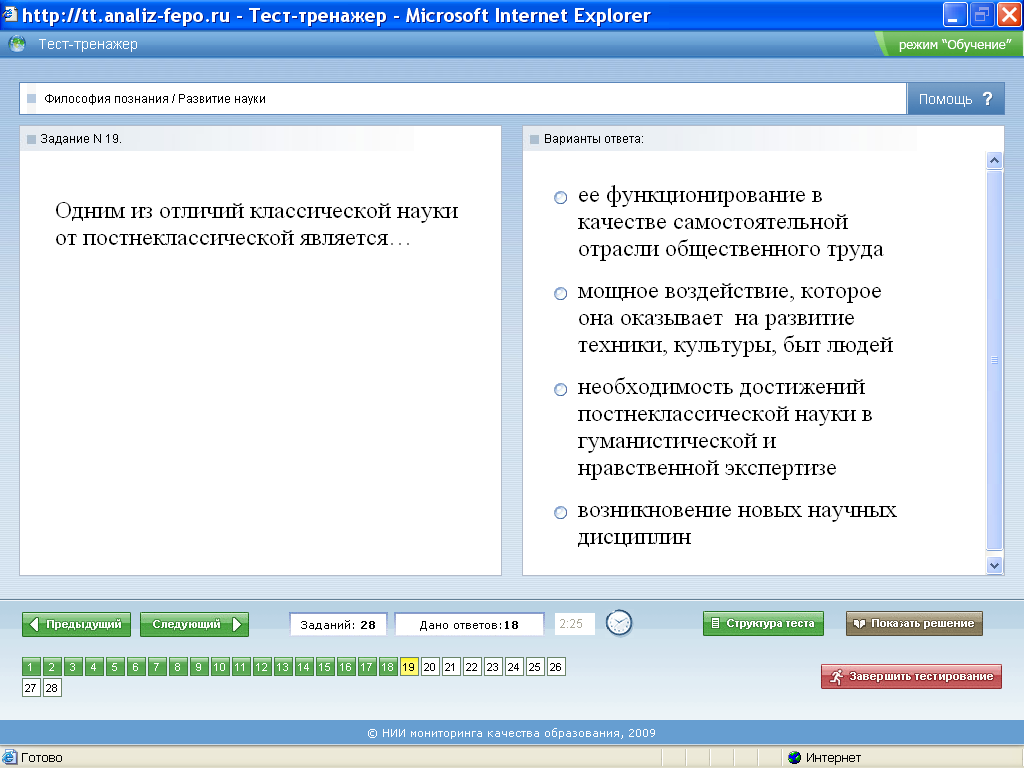
Task: Click breadcrumb 'Философия познания / Развитие науки'
Action: click(x=155, y=99)
